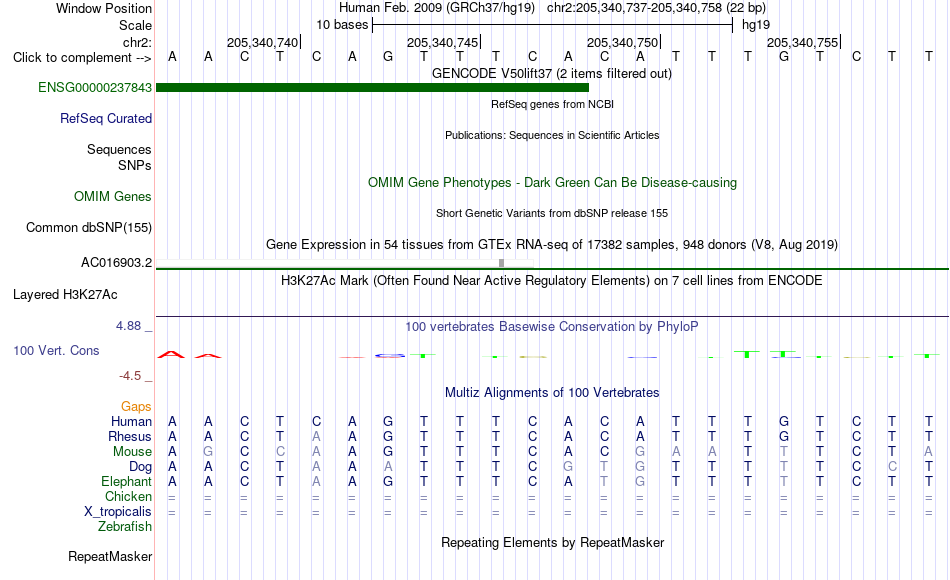Click the 'Click to complement -->' label
Image resolution: width=950 pixels, height=580 pixels.
[82, 58]
